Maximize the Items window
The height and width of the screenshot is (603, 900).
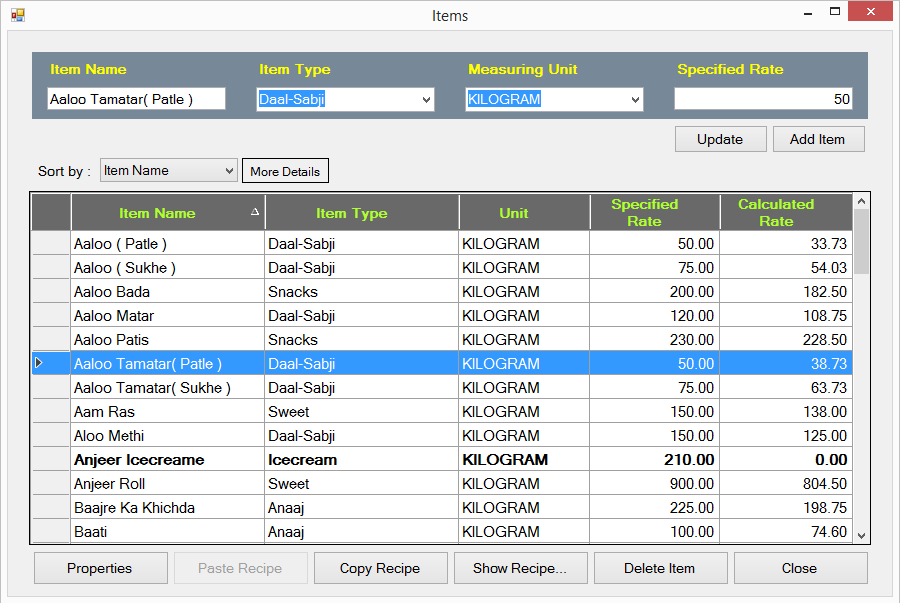tap(835, 11)
